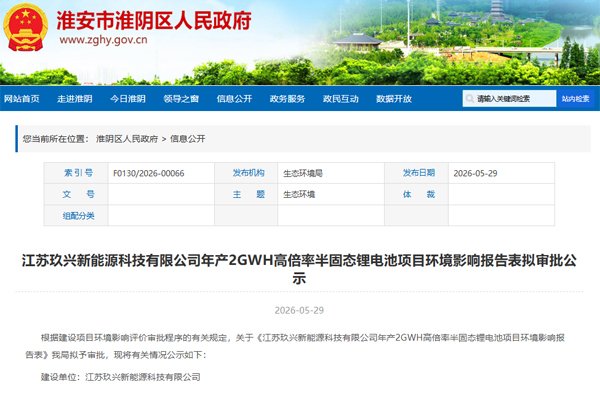600x400 pixels.
Task: Click 淮阴区人民政府 breadcrumb link
Action: coord(127,139)
